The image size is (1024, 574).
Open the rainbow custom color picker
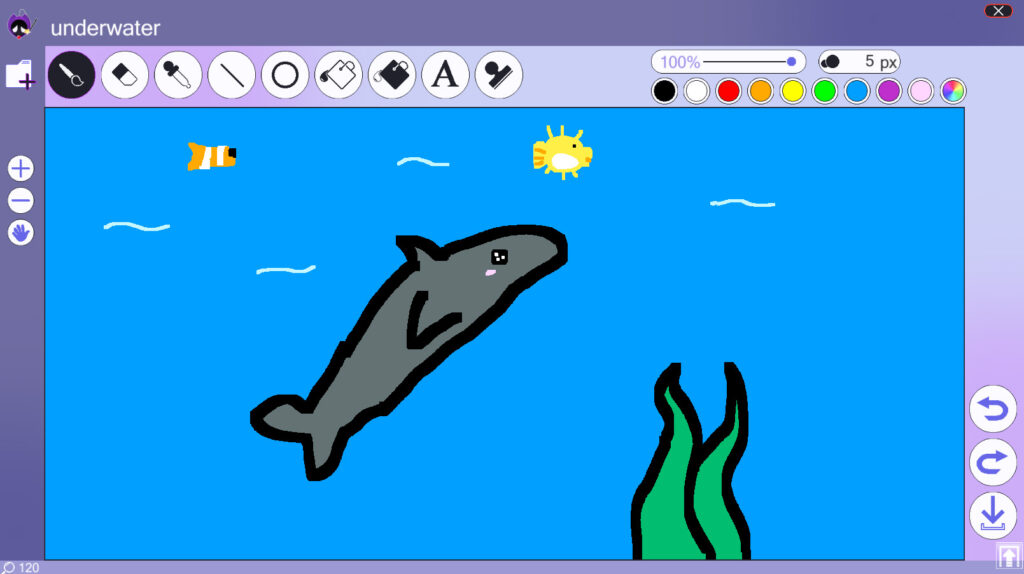point(953,91)
